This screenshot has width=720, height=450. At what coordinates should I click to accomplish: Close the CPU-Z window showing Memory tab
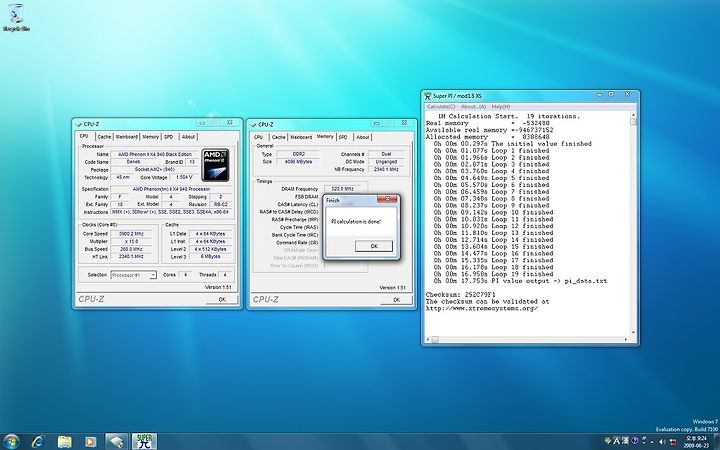click(405, 123)
